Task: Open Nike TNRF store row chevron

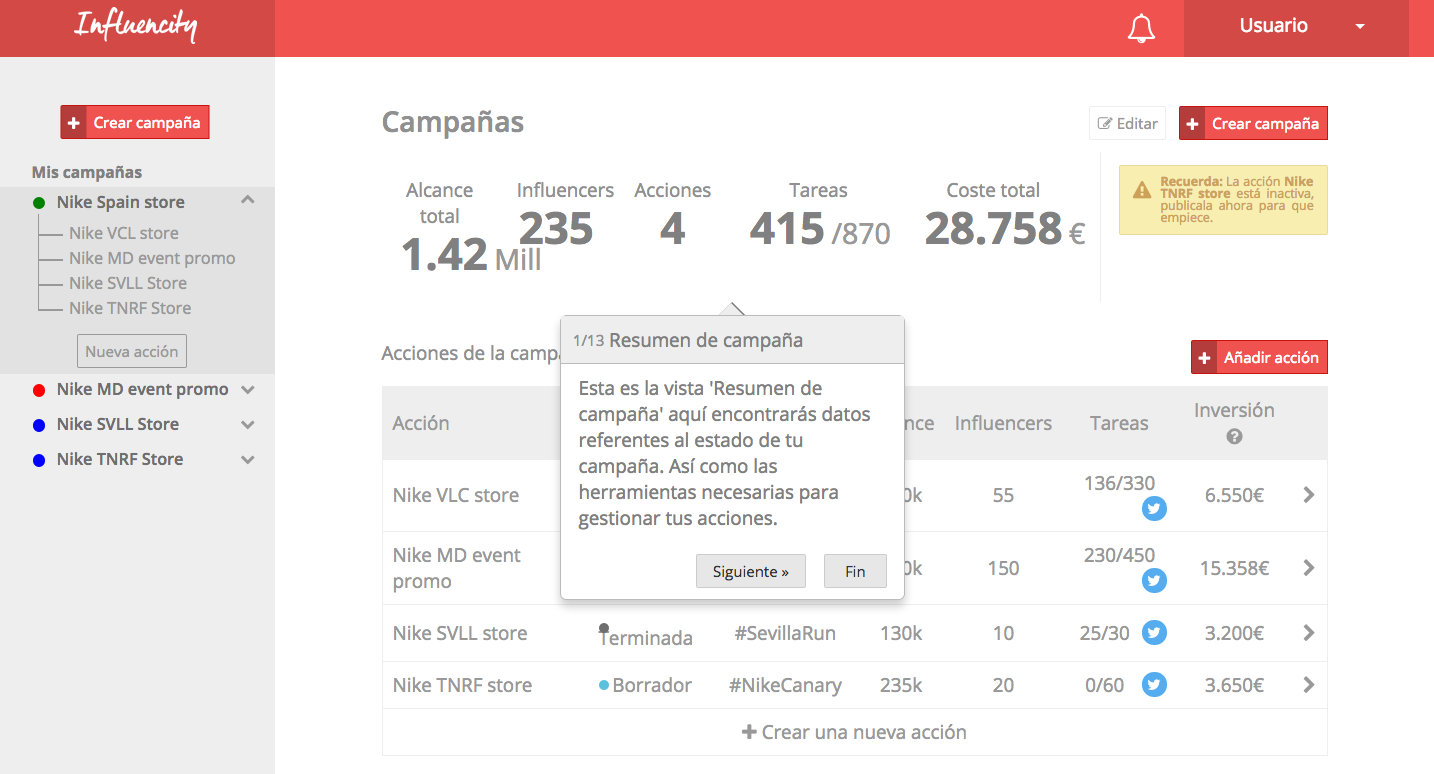Action: pyautogui.click(x=1308, y=685)
